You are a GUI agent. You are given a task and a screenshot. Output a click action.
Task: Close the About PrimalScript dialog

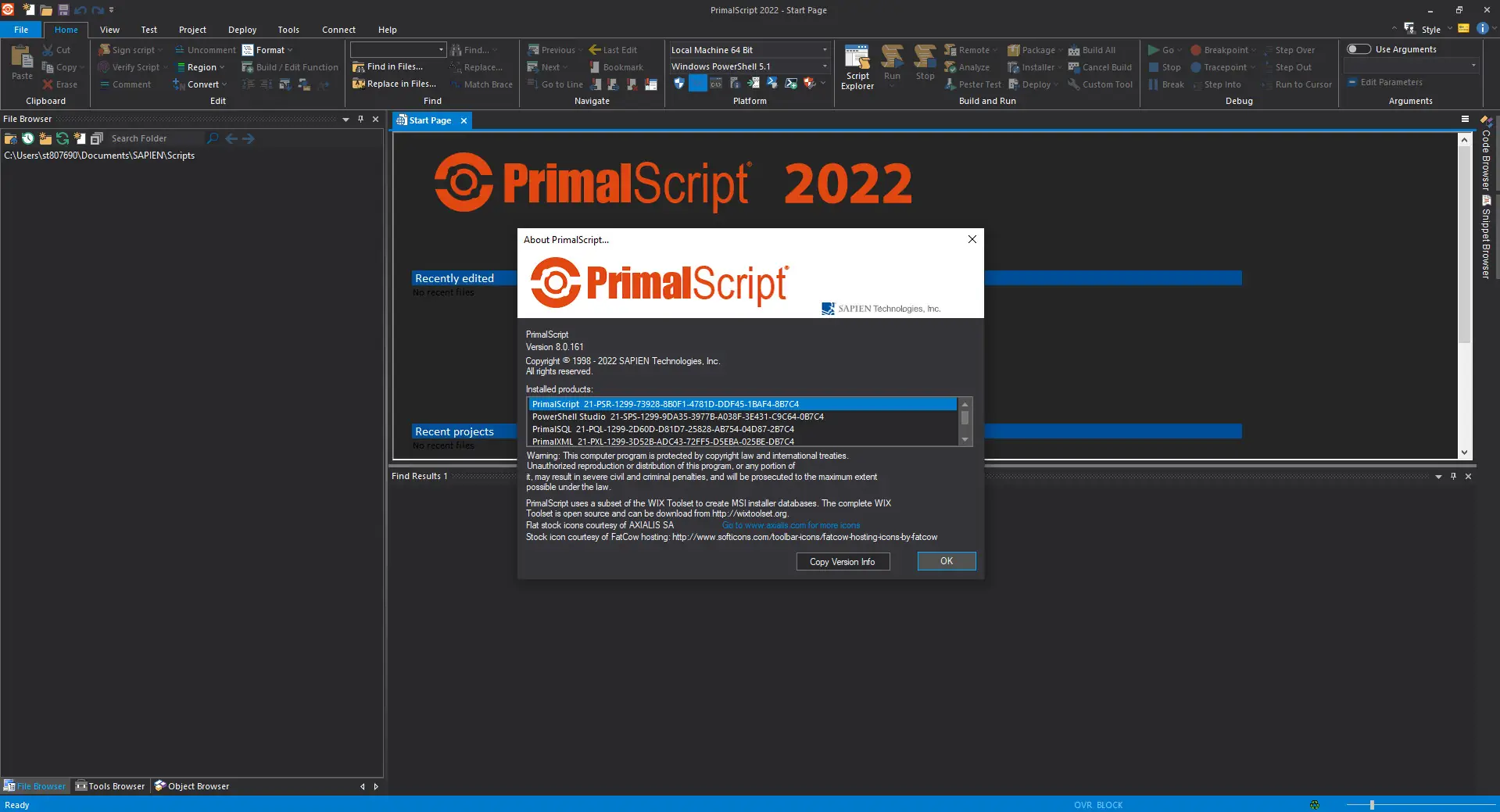[972, 239]
